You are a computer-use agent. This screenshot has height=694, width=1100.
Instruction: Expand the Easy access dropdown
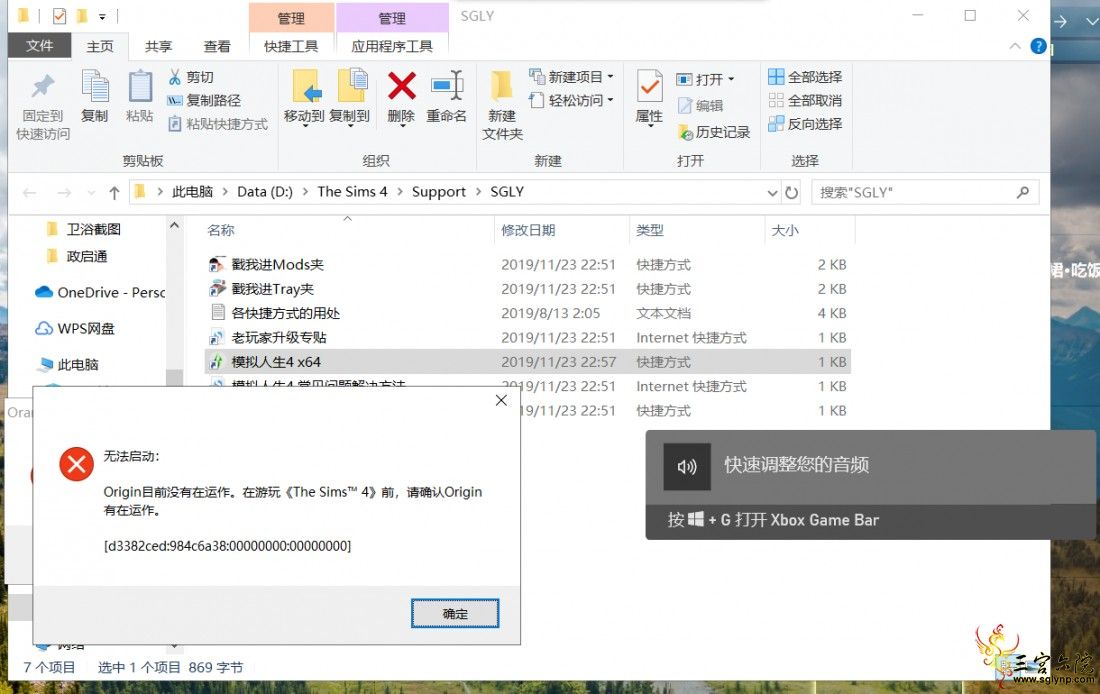coord(610,100)
